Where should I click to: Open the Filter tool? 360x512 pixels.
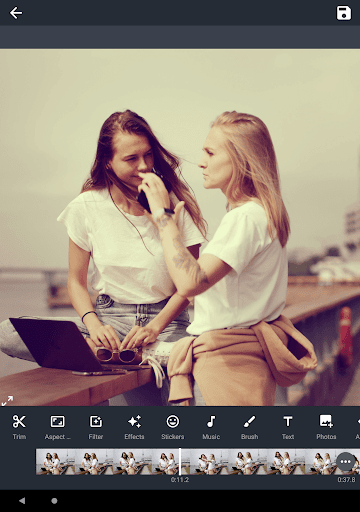[x=96, y=427]
